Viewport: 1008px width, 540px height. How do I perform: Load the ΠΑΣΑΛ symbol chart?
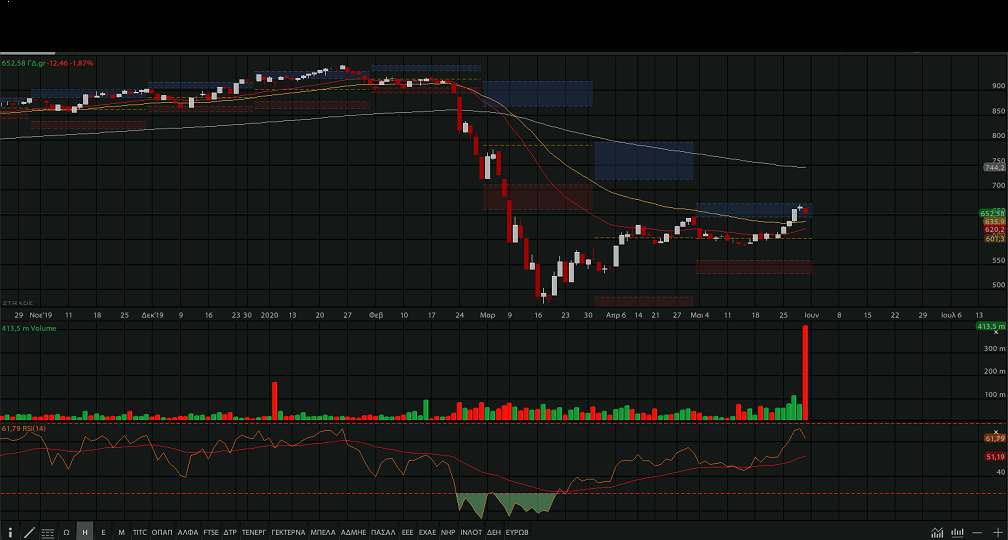(x=383, y=532)
